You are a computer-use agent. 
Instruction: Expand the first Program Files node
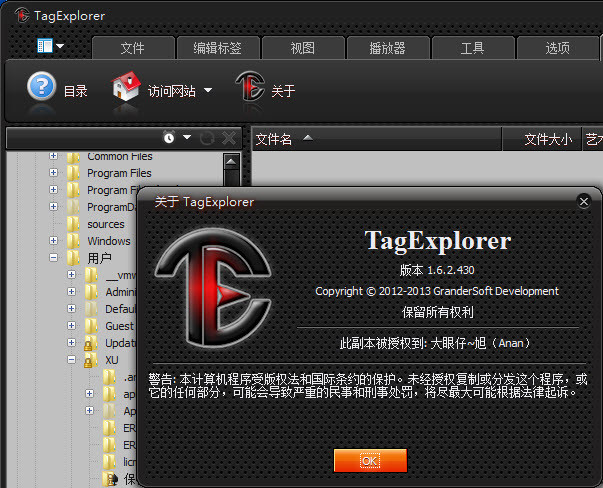pos(53,173)
